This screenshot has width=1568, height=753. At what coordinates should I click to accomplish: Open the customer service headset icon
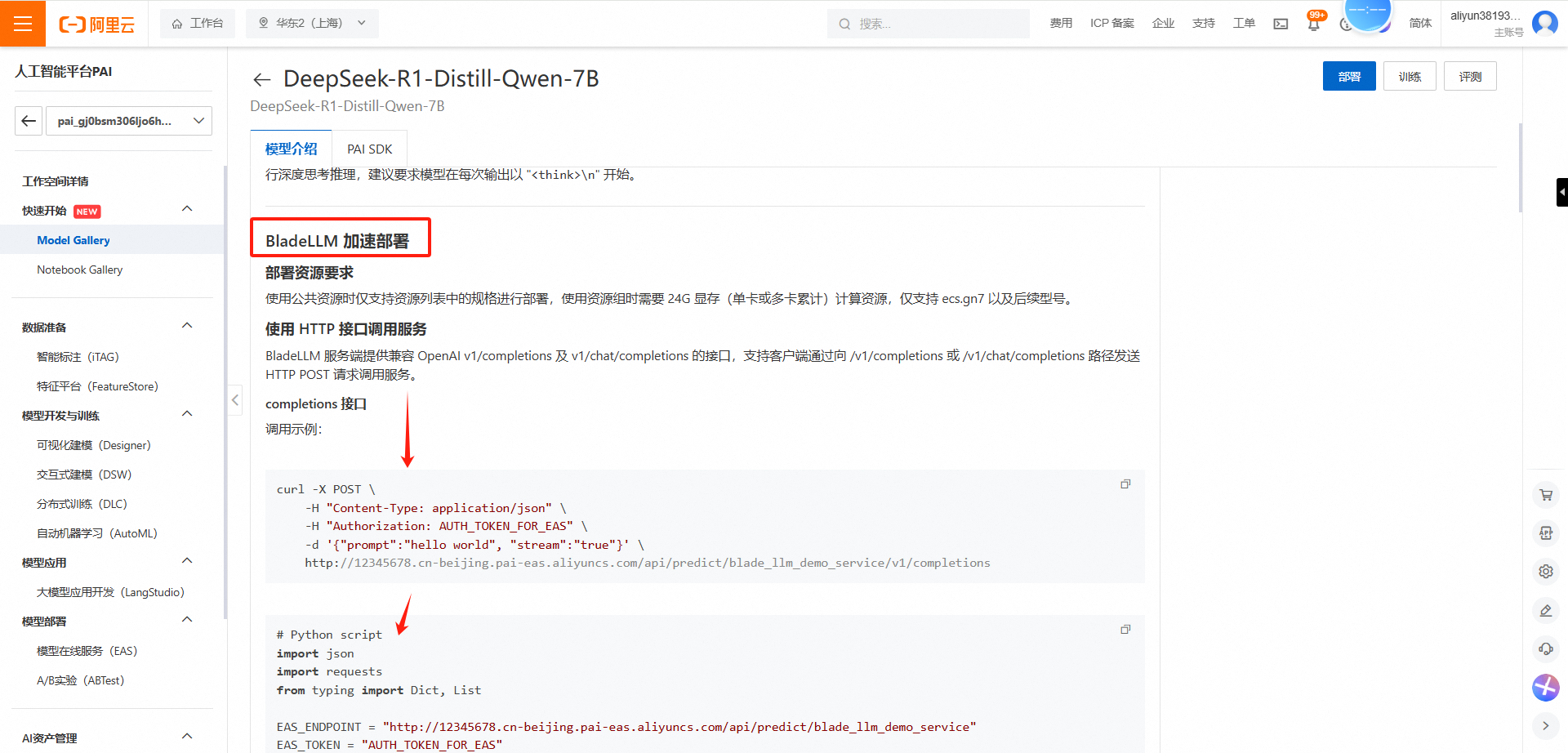pos(1546,648)
